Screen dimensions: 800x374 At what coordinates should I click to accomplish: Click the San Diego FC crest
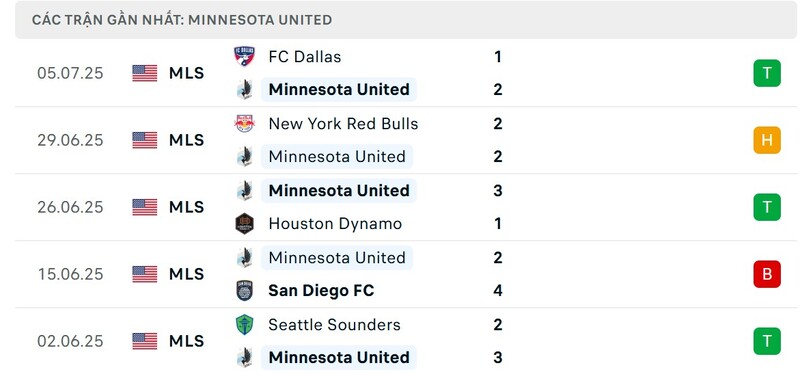coord(244,290)
